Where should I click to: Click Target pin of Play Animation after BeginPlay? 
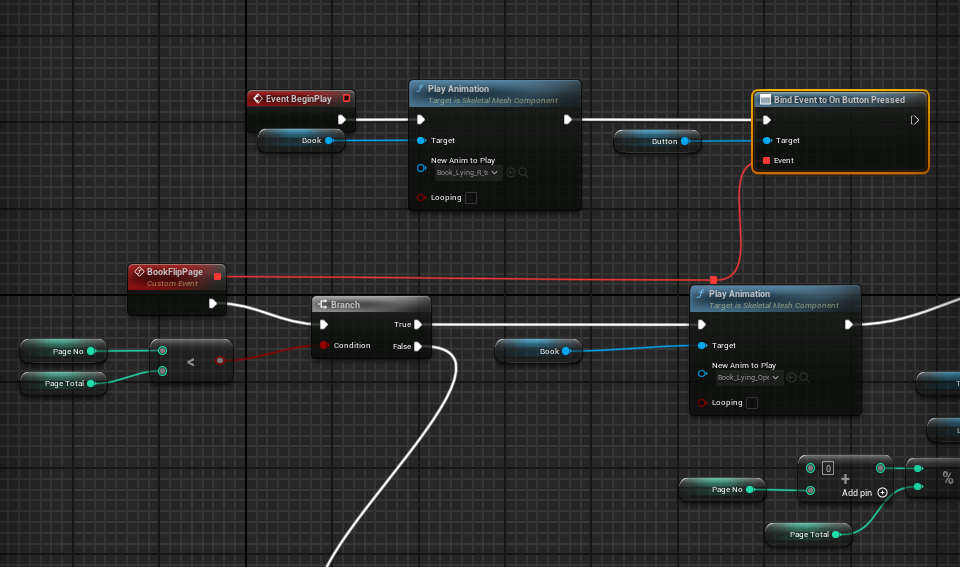421,141
